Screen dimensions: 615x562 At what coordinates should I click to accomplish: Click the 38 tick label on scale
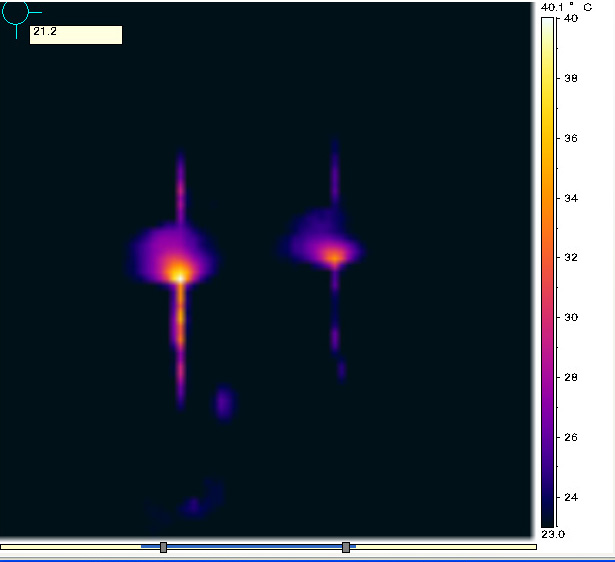(571, 78)
